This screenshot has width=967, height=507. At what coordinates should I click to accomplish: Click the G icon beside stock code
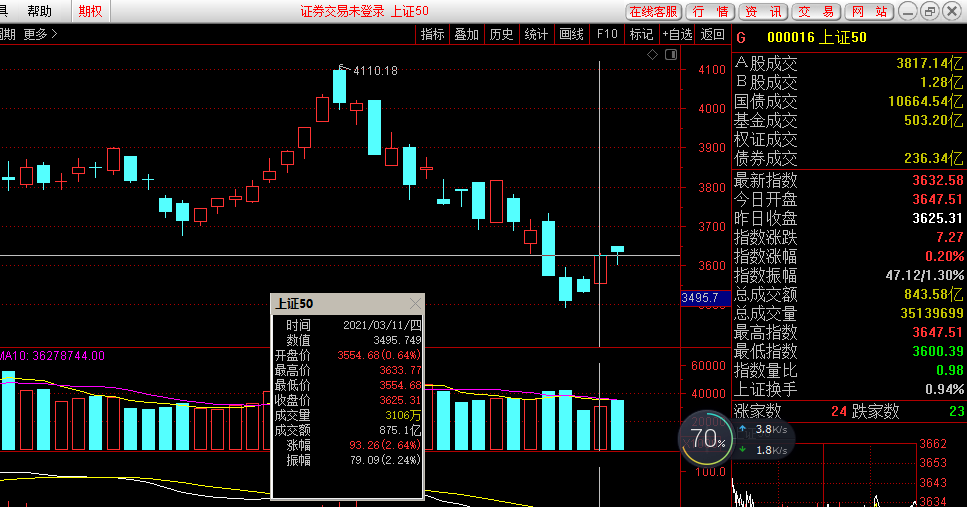pos(741,38)
